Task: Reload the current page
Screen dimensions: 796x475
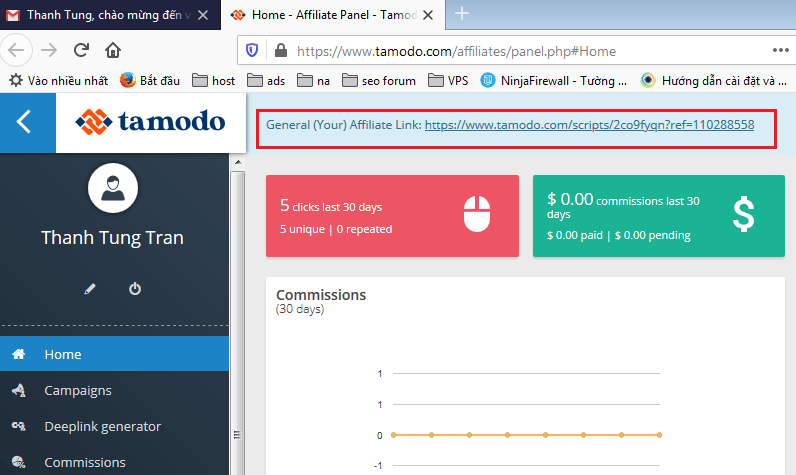Action: [x=81, y=50]
